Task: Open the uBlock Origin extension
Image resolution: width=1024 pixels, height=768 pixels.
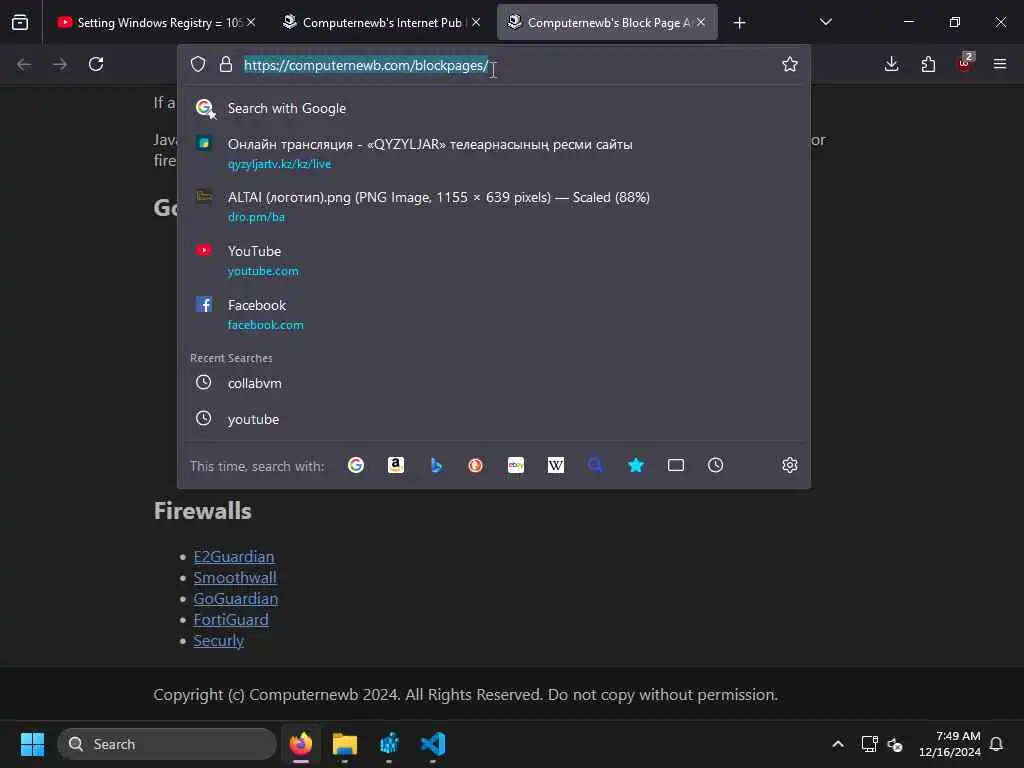Action: coord(965,63)
